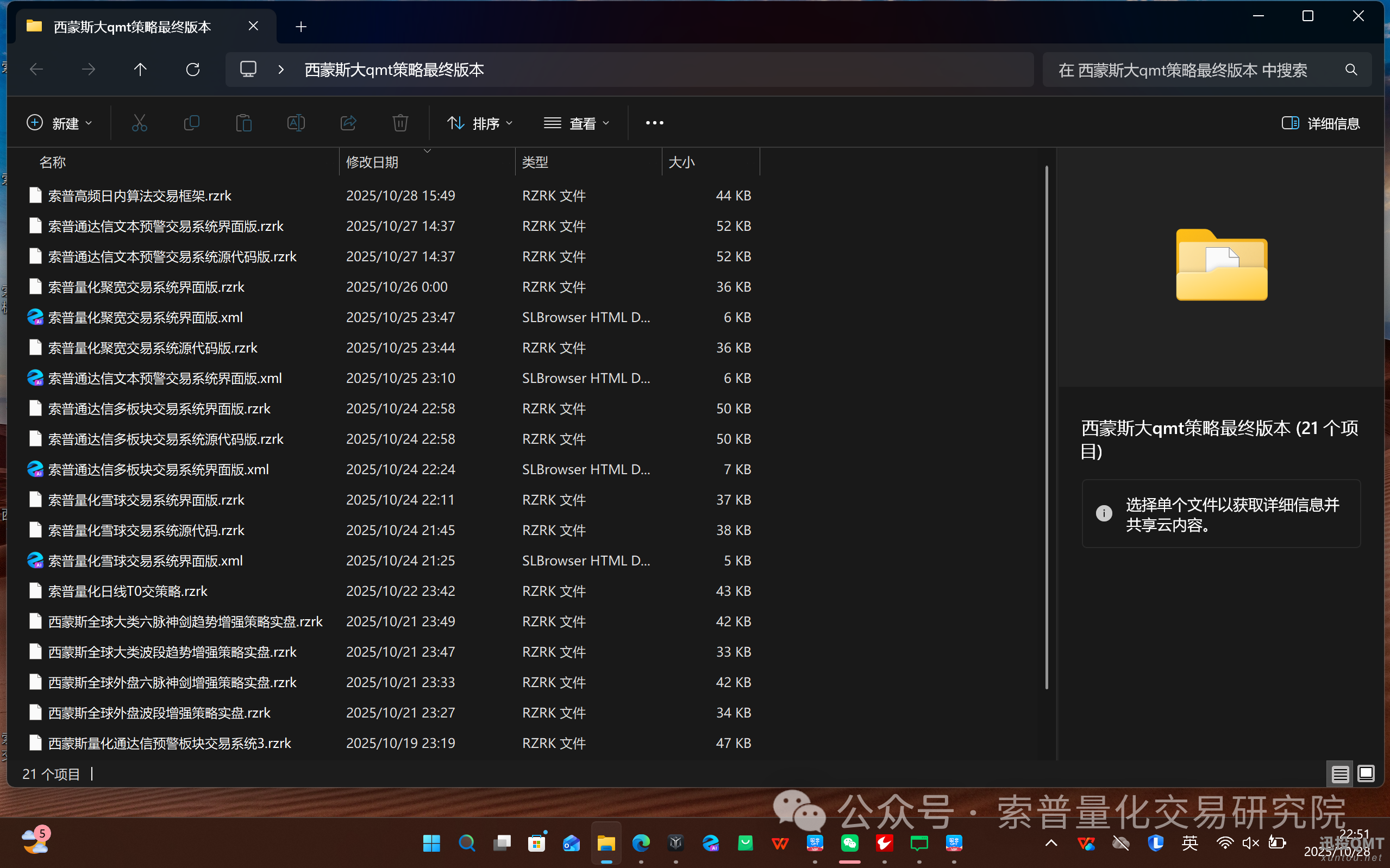The image size is (1390, 868).
Task: Click the Rename icon in toolbar
Action: (296, 123)
